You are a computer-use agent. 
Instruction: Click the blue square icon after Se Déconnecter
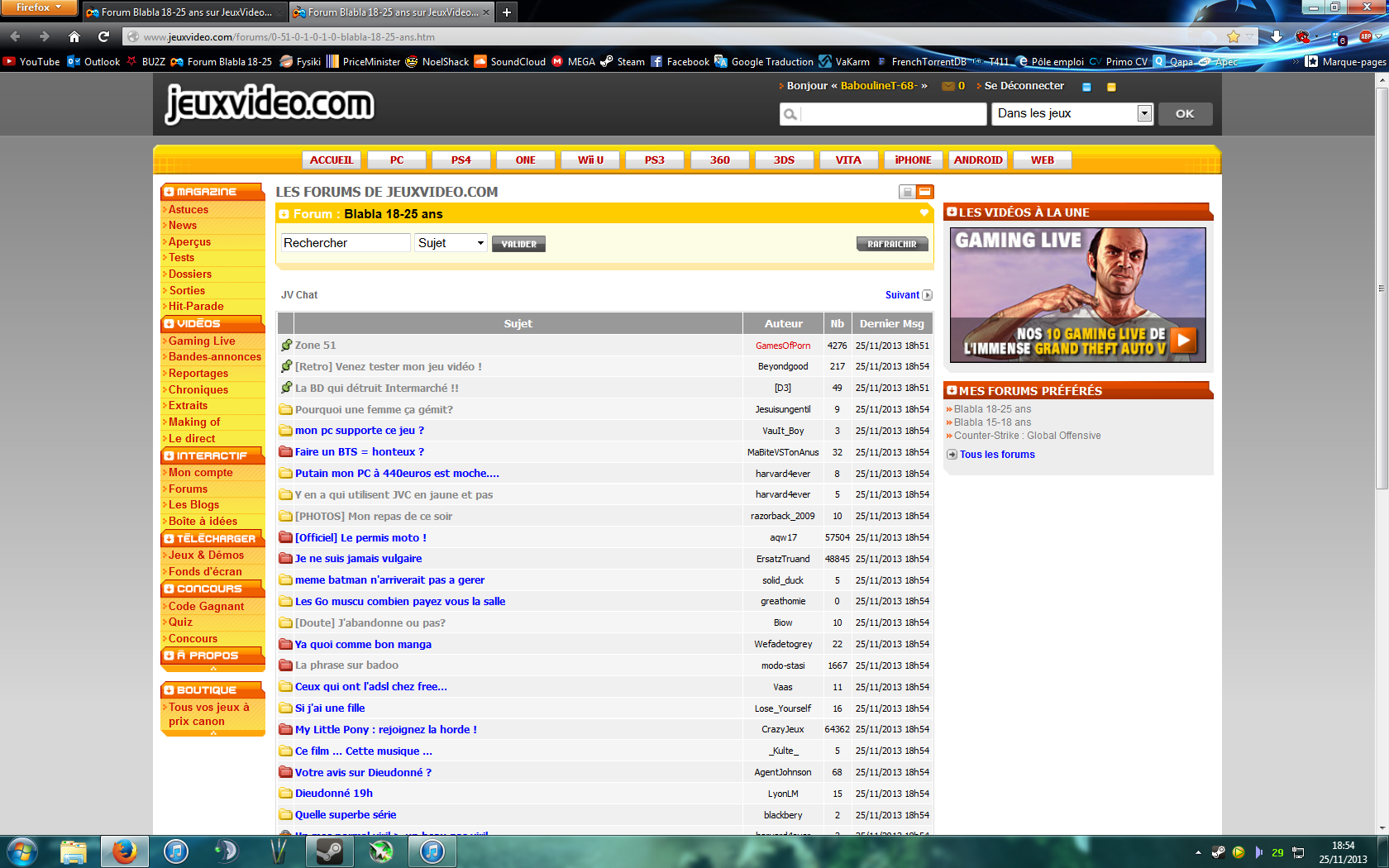[1086, 87]
